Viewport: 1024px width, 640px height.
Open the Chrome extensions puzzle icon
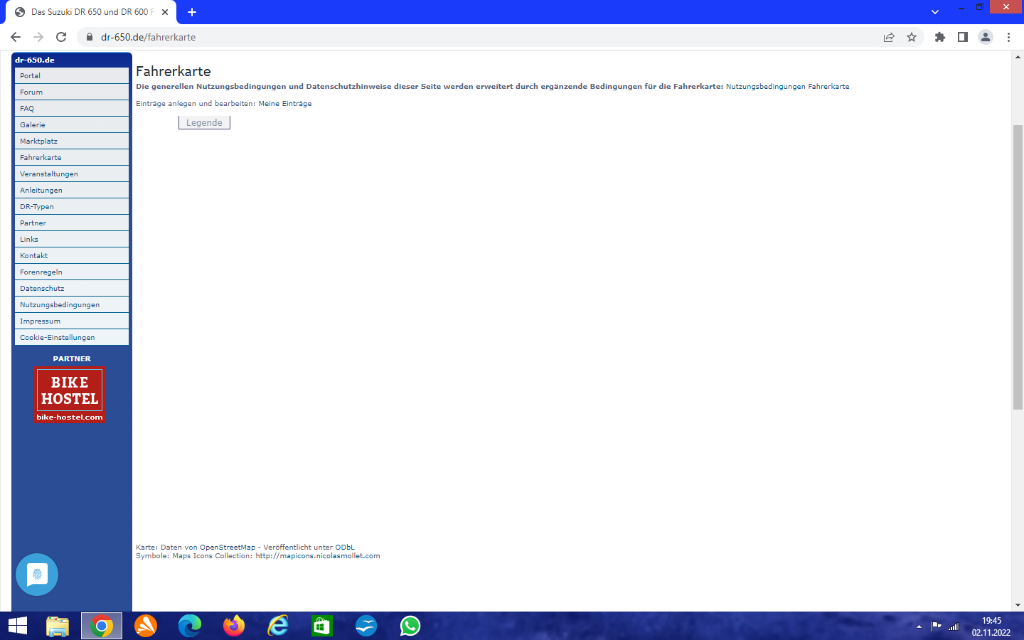click(940, 37)
